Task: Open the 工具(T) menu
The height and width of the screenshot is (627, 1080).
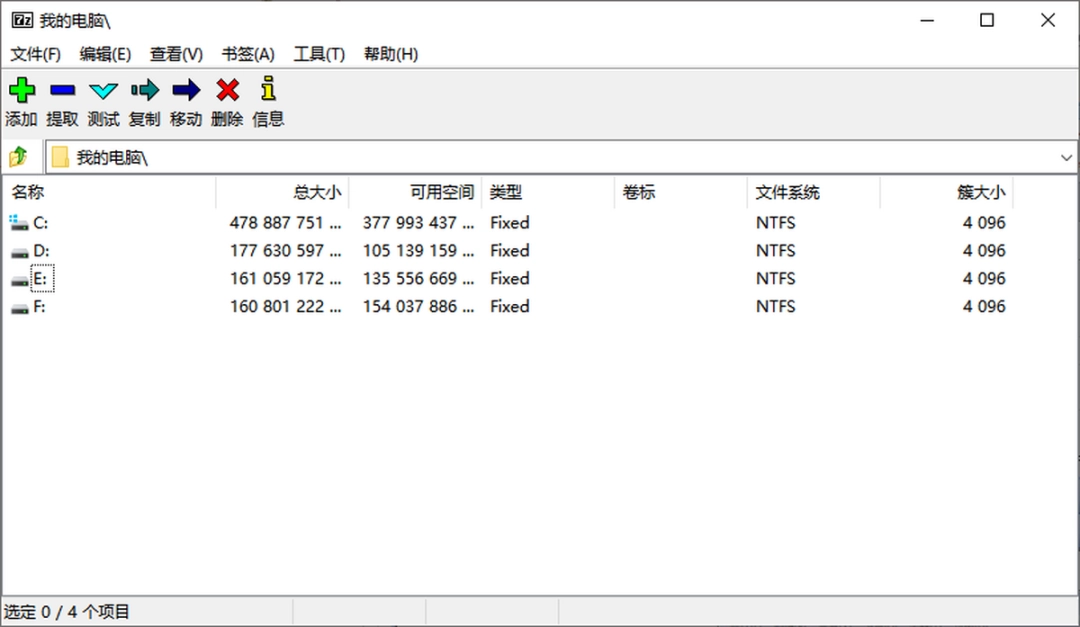Action: tap(318, 54)
